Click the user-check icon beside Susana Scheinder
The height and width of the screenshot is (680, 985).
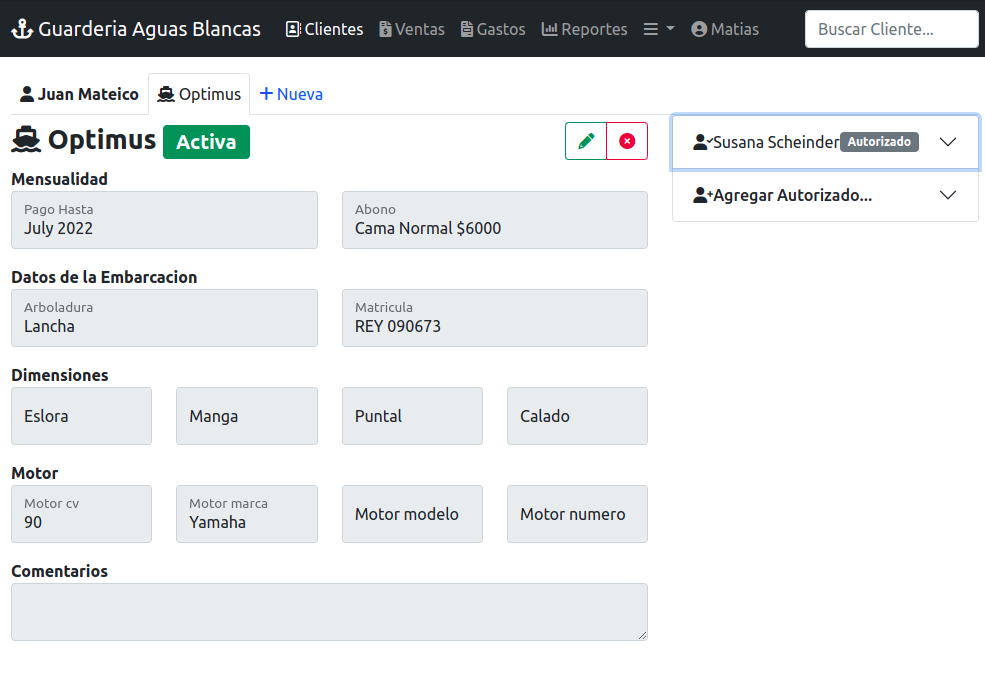coord(703,142)
